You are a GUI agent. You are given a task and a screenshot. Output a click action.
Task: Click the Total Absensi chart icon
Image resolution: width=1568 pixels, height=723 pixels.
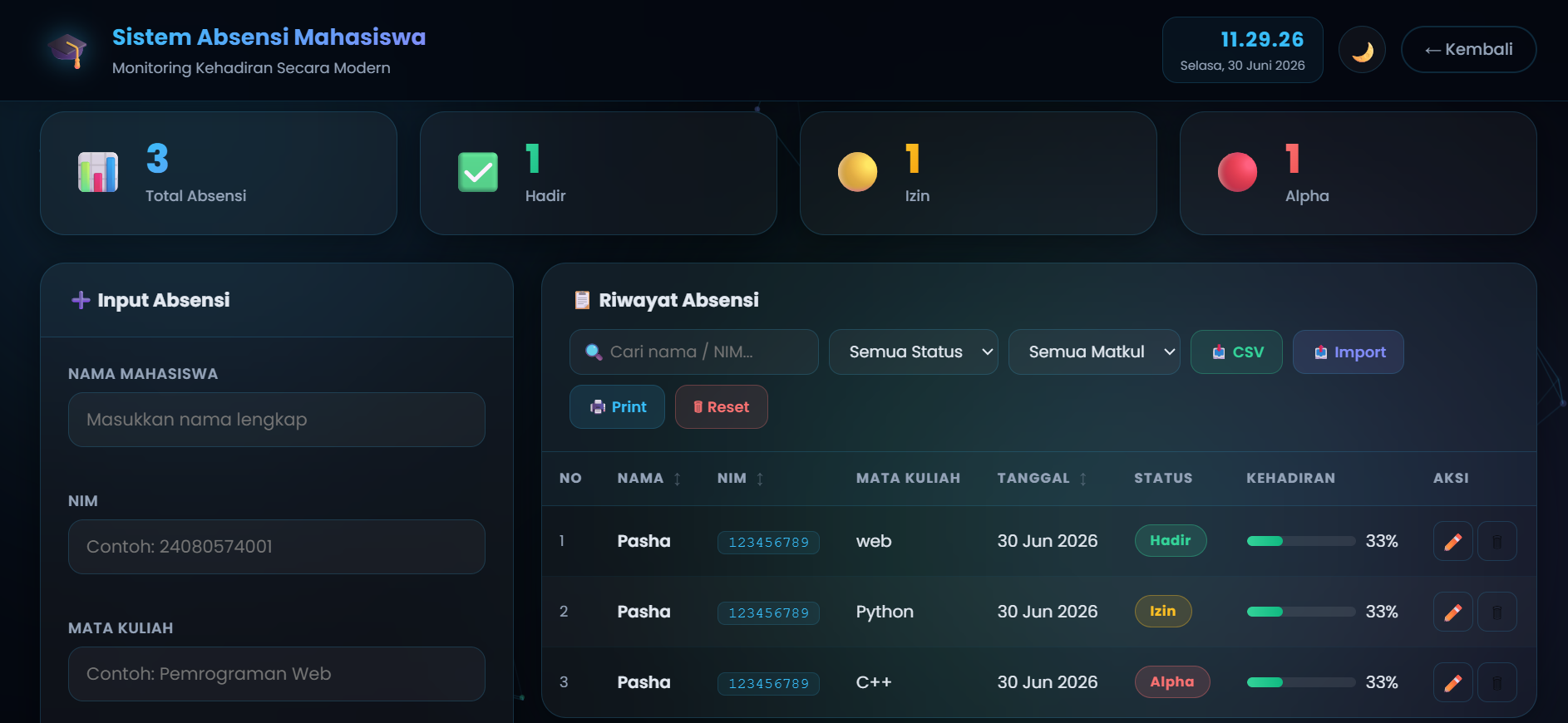click(98, 172)
